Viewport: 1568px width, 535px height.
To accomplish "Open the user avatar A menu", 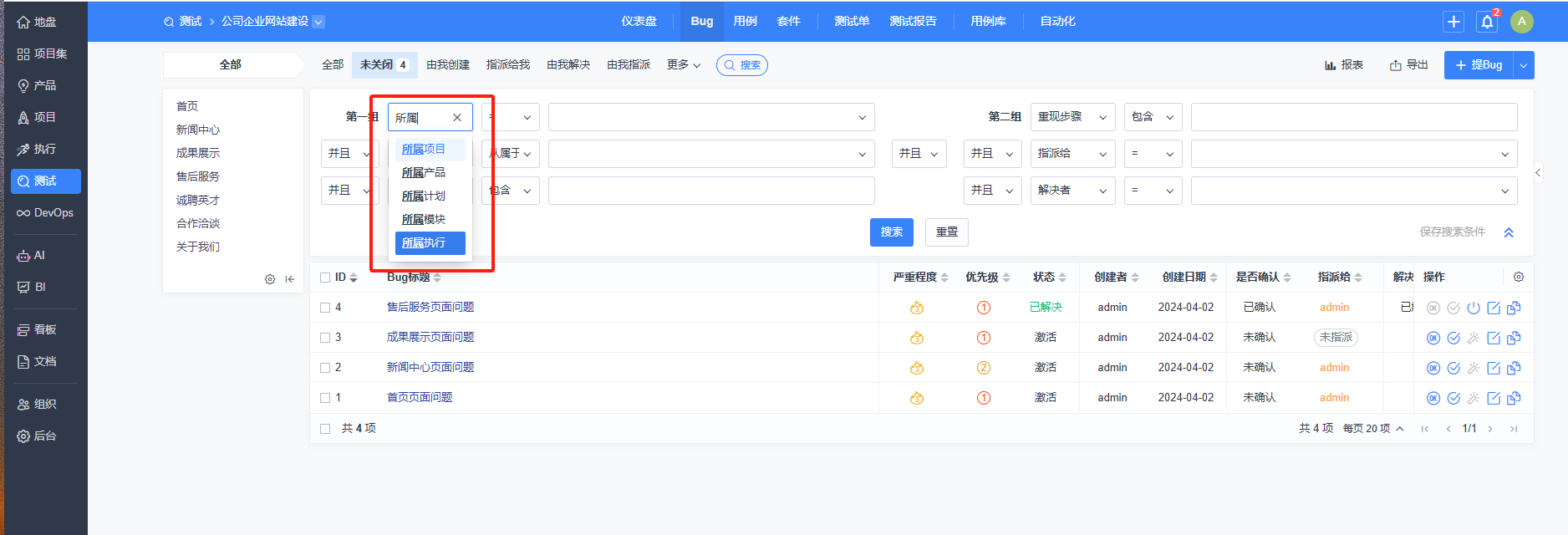I will [1522, 22].
